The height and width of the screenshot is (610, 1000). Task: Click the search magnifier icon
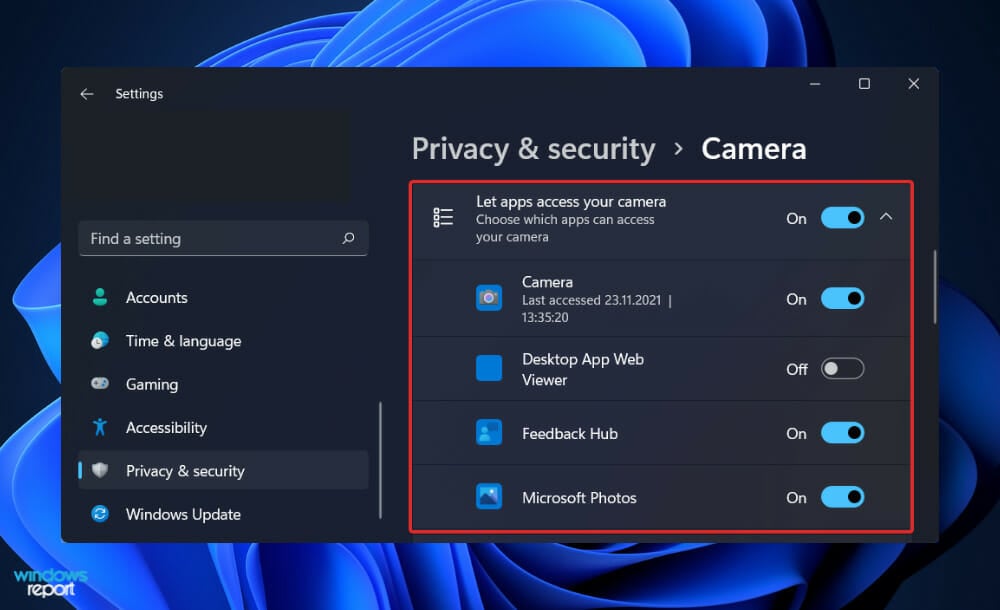tap(348, 239)
